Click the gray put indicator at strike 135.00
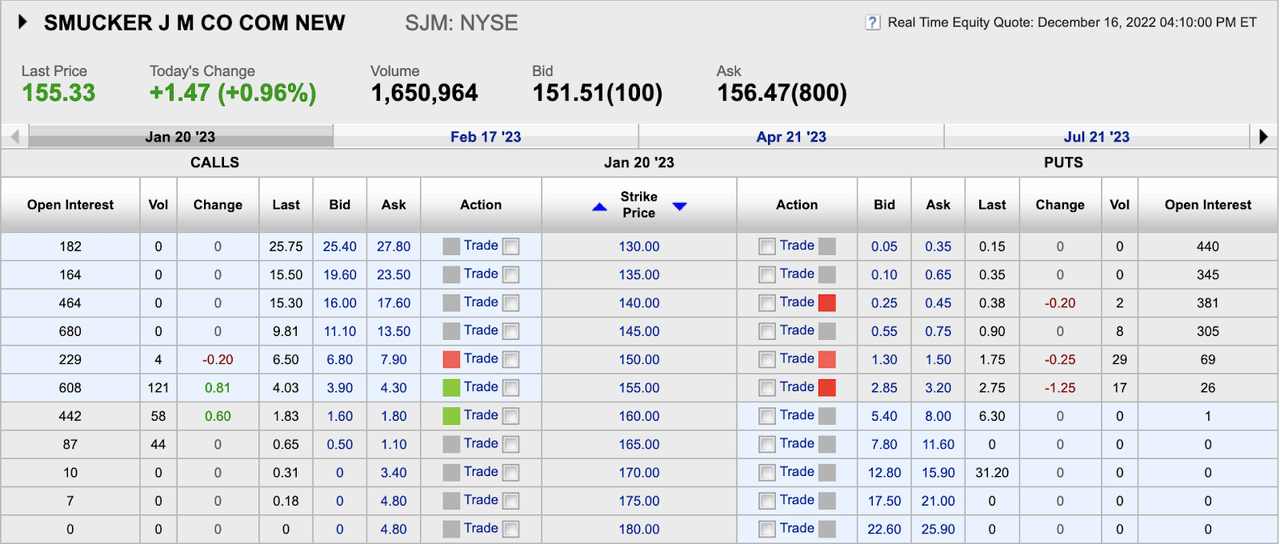1280x544 pixels. click(x=827, y=274)
